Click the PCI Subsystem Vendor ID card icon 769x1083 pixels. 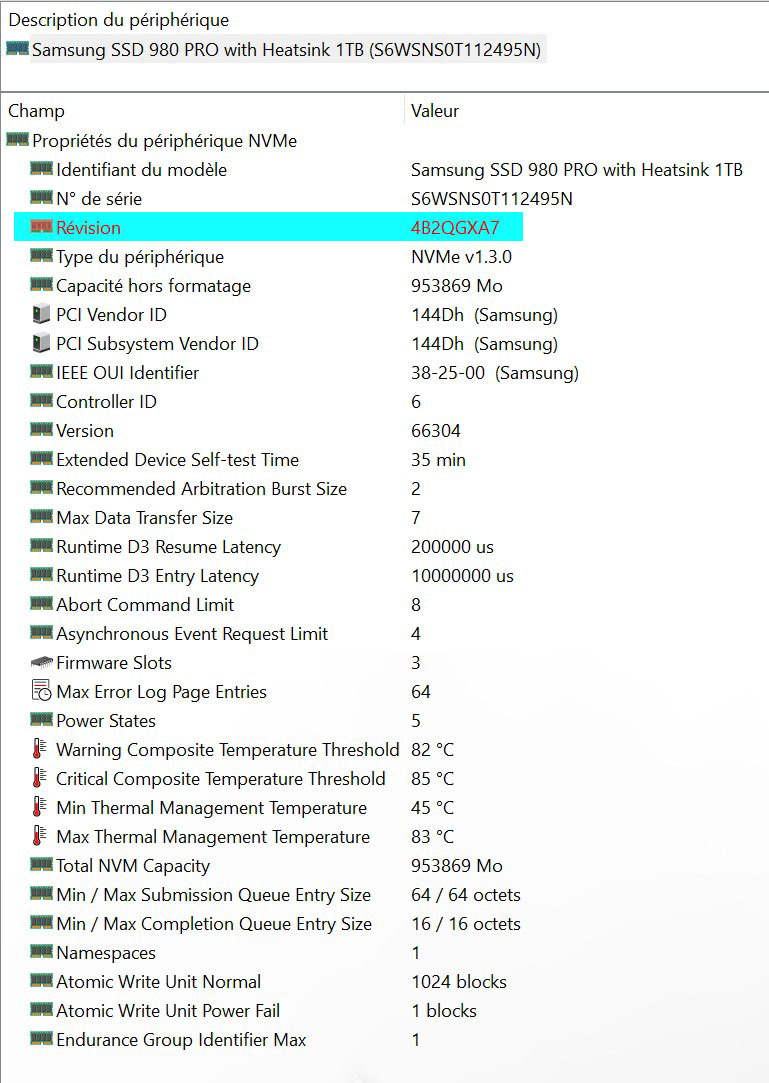click(41, 343)
